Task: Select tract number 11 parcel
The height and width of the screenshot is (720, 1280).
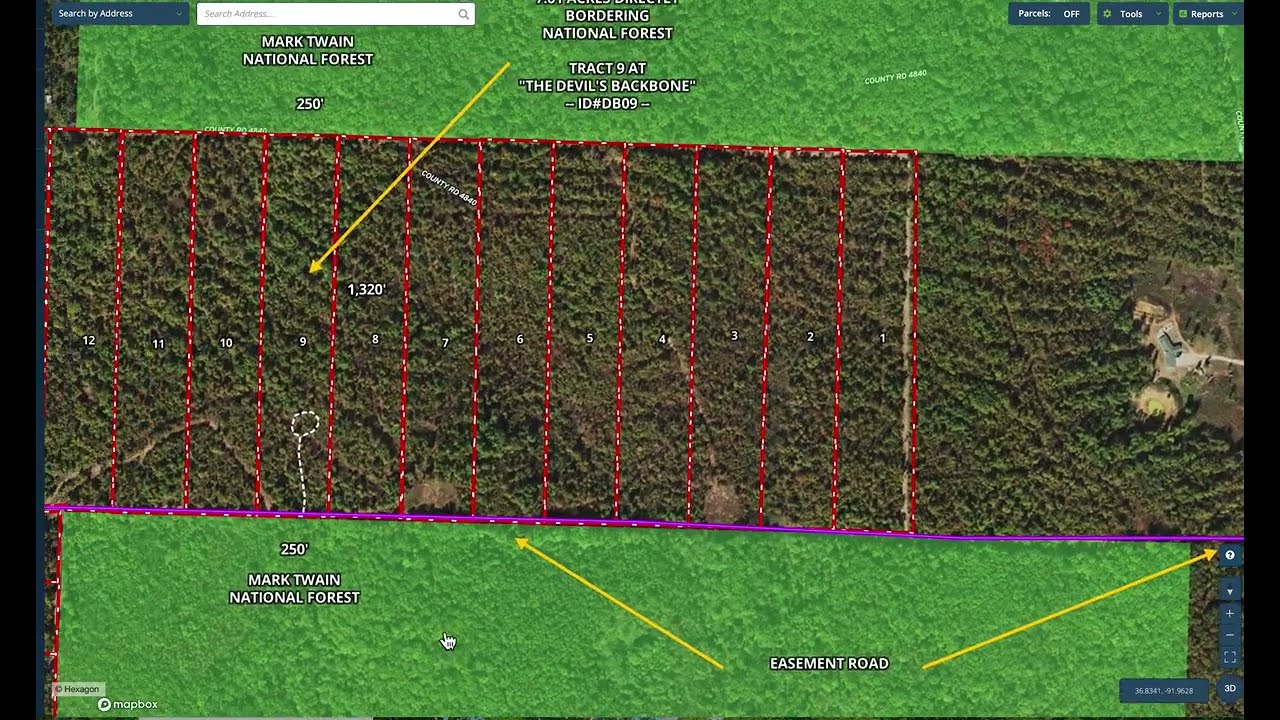Action: point(158,344)
